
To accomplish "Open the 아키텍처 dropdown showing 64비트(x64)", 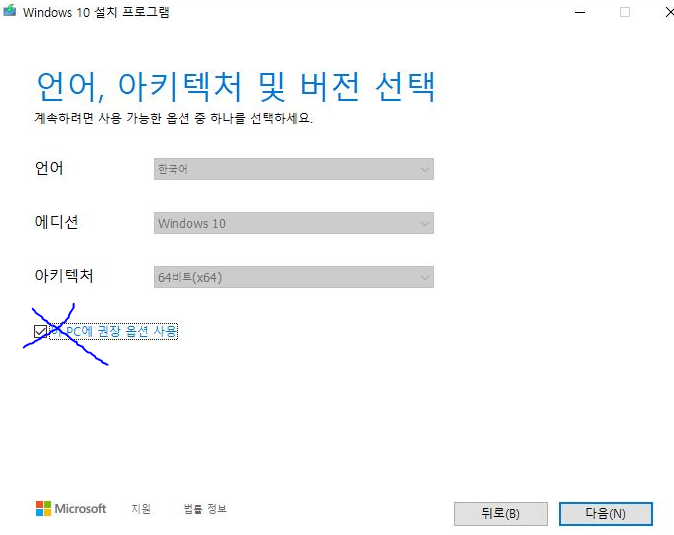I will 294,277.
